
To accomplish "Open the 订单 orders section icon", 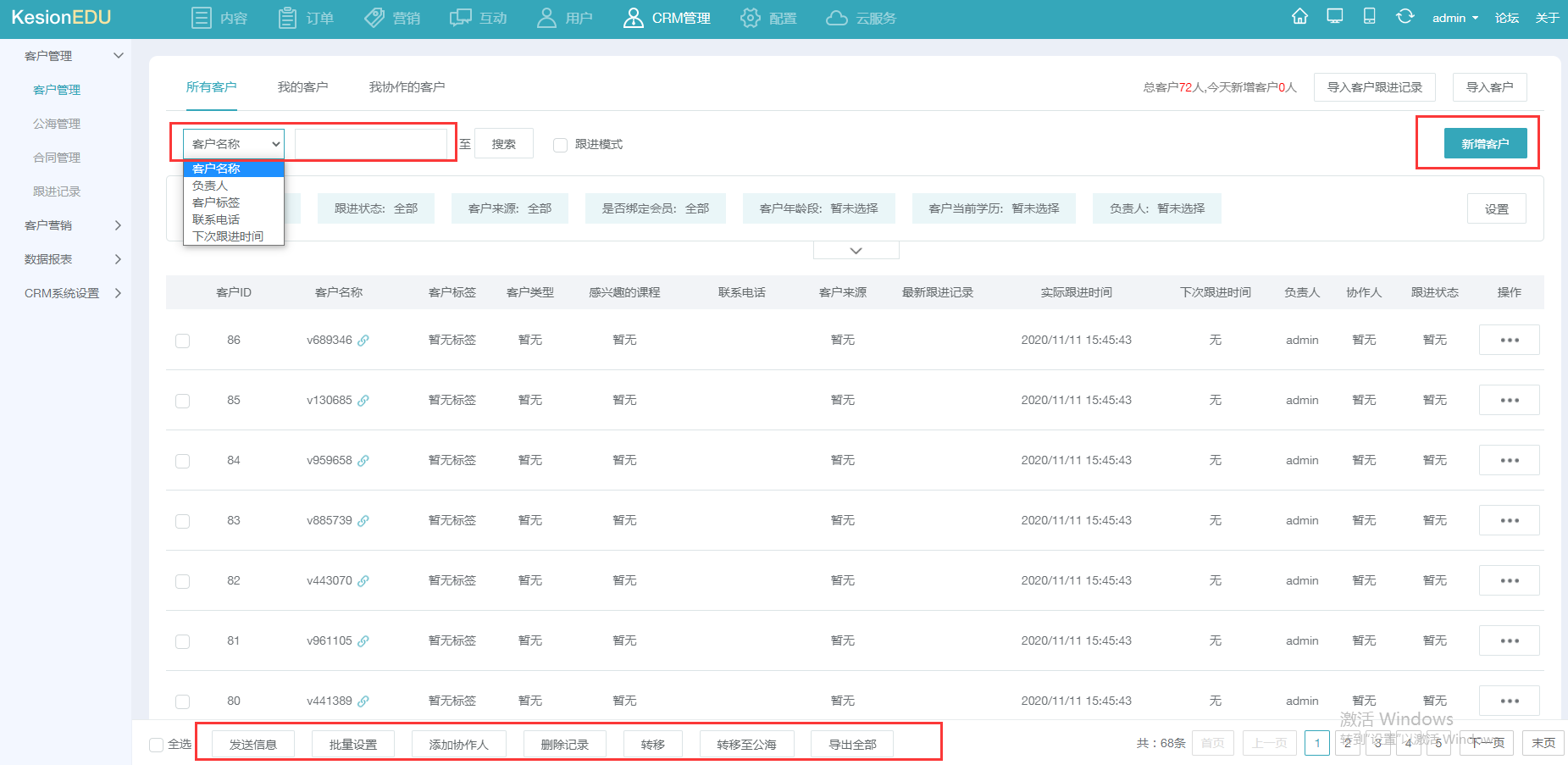I will [288, 18].
